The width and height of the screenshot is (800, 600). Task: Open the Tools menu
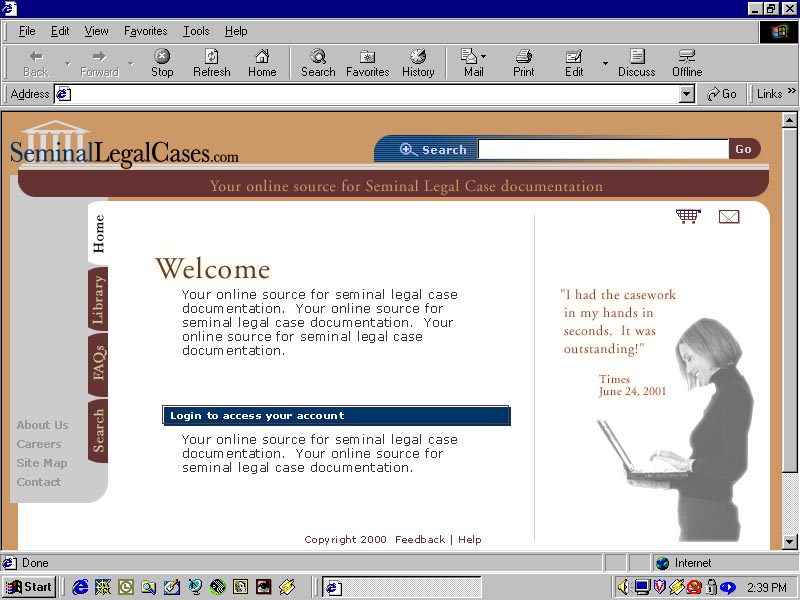196,31
